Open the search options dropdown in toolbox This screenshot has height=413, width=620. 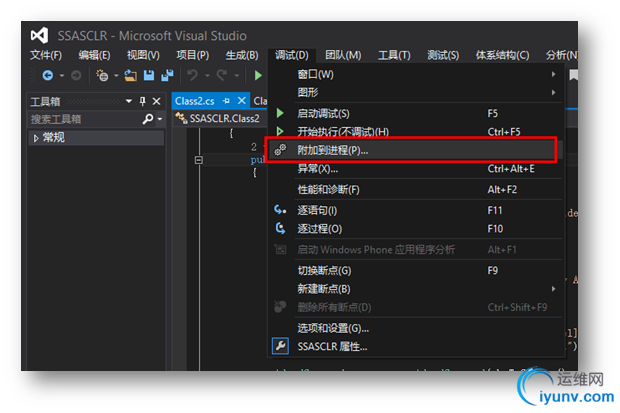pyautogui.click(x=160, y=119)
